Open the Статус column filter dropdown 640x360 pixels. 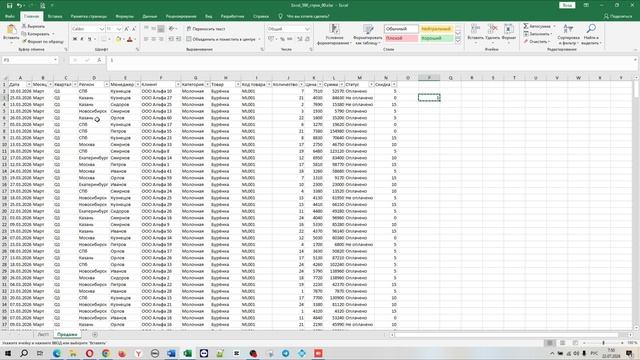point(371,84)
